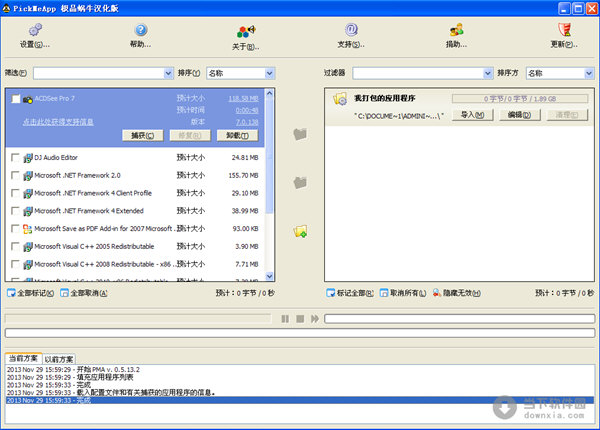Select log line 开始 PMA v. 0.5.13.2
Image resolution: width=600 pixels, height=430 pixels.
pyautogui.click(x=73, y=370)
